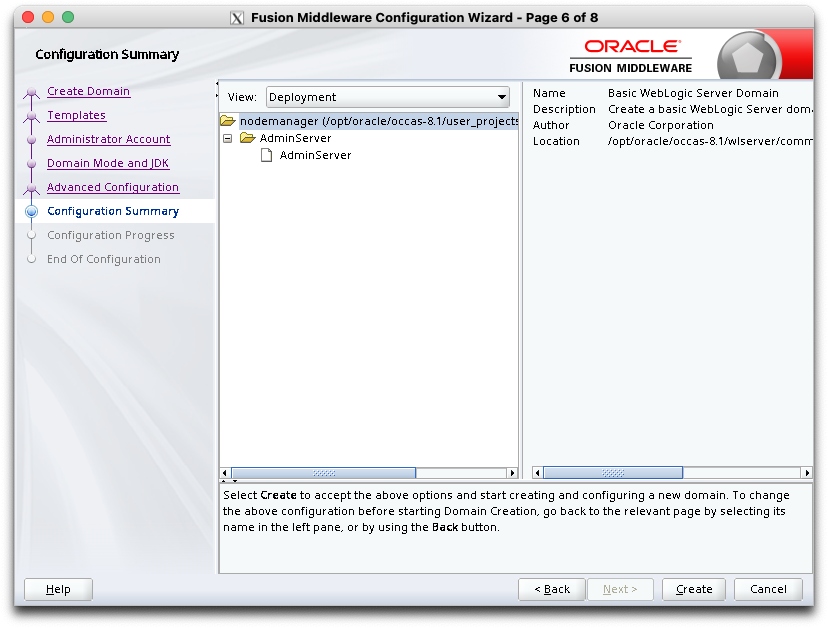Go to the Templates step

[76, 115]
